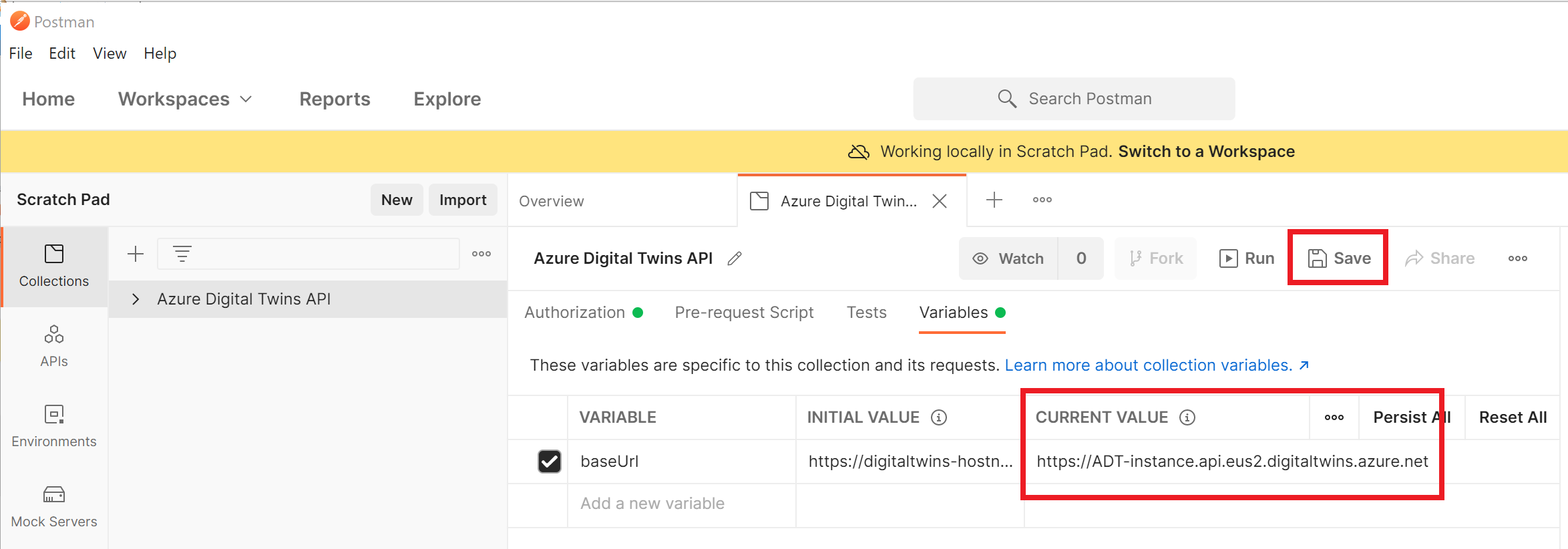Click Persist All
Viewport: 1568px width, 549px height.
point(1412,417)
